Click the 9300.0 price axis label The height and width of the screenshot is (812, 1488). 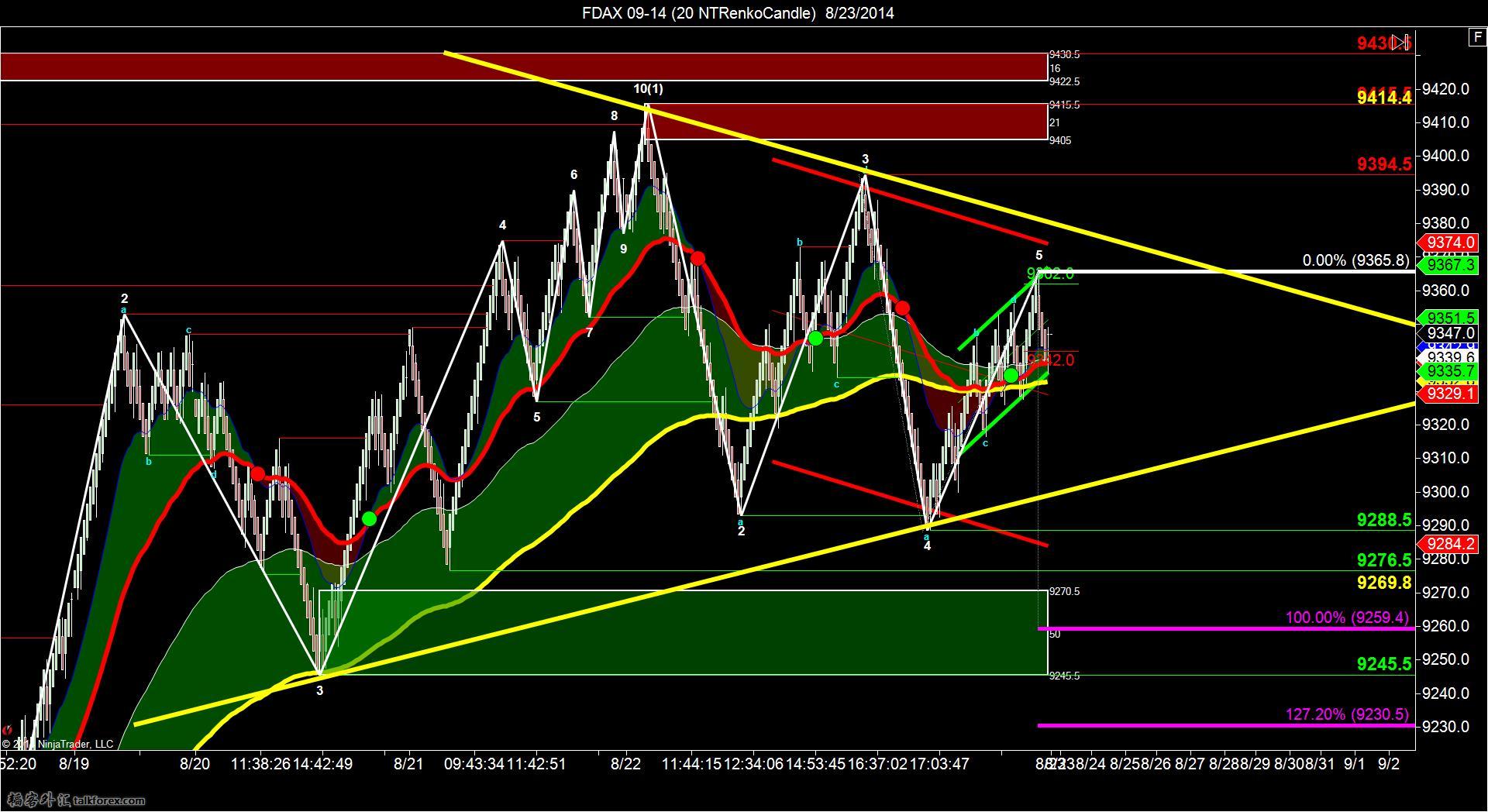1445,491
